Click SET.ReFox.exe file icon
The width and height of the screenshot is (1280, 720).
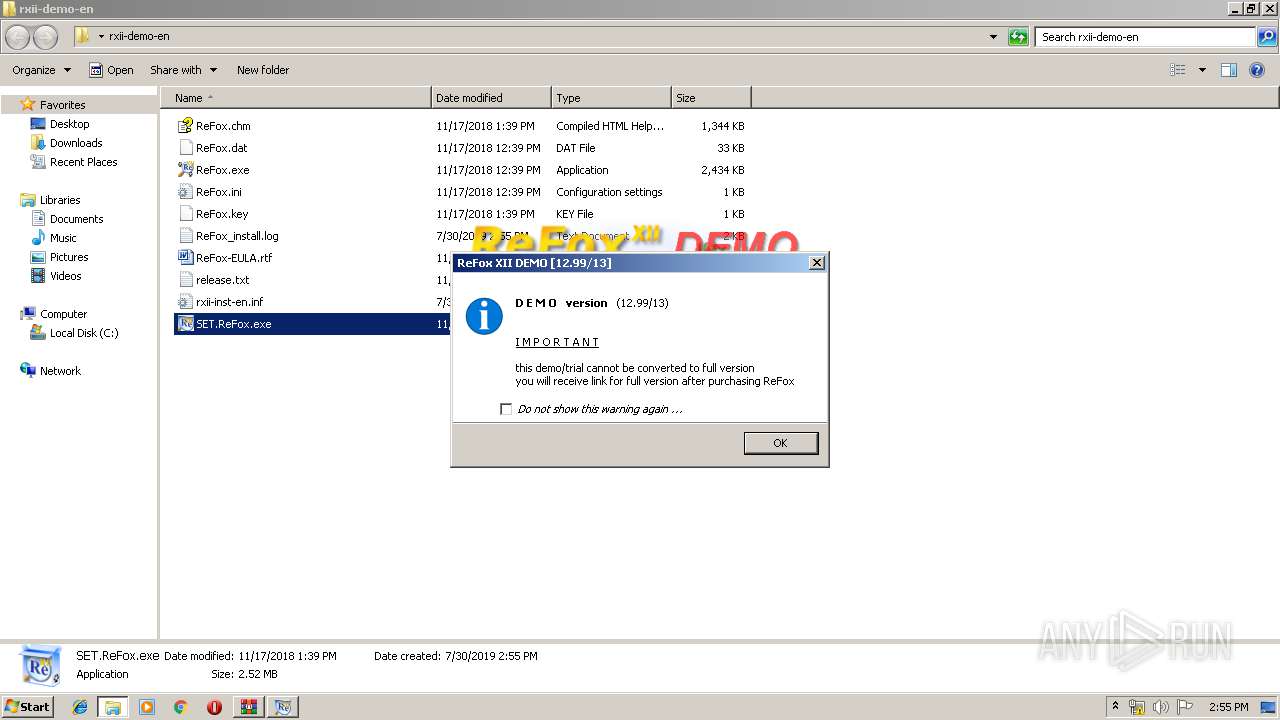(185, 324)
